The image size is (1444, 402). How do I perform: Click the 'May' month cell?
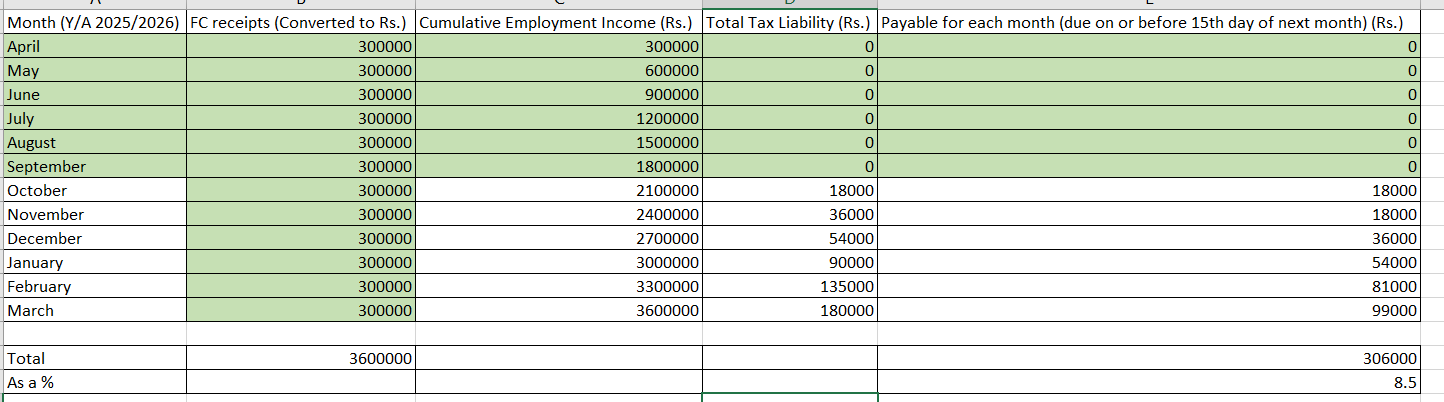pyautogui.click(x=93, y=71)
